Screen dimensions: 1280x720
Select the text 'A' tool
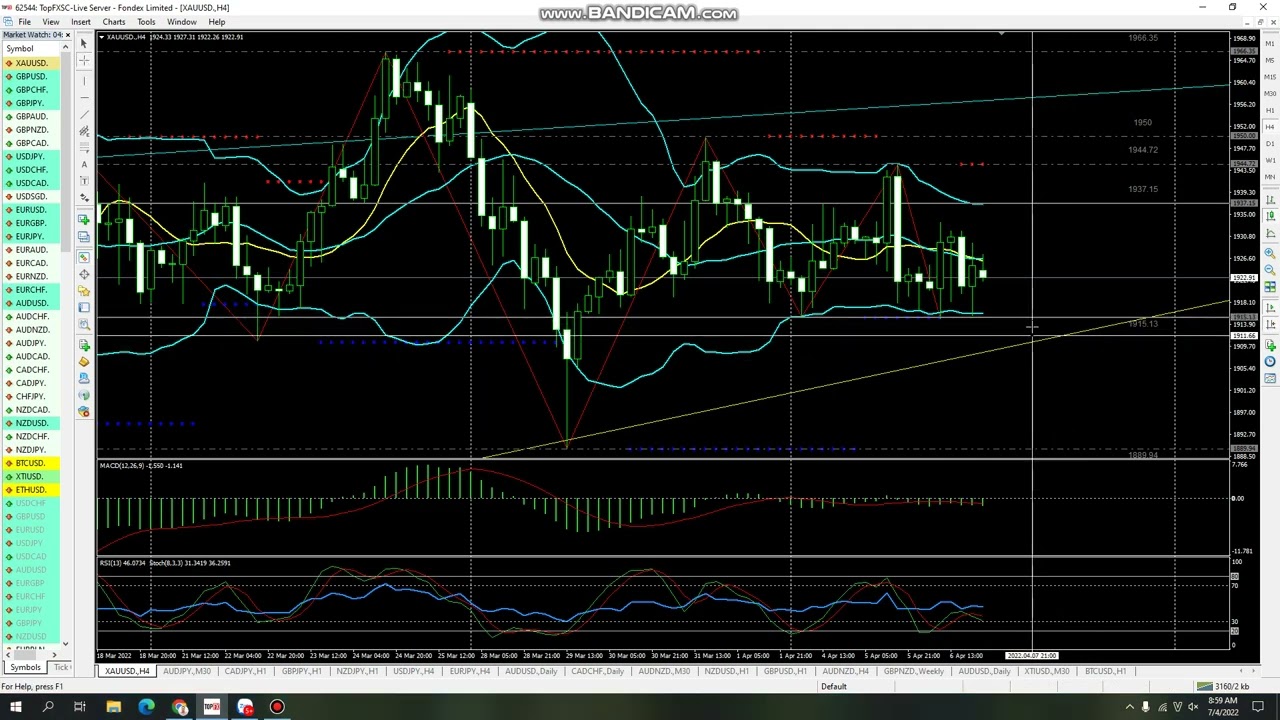click(84, 163)
